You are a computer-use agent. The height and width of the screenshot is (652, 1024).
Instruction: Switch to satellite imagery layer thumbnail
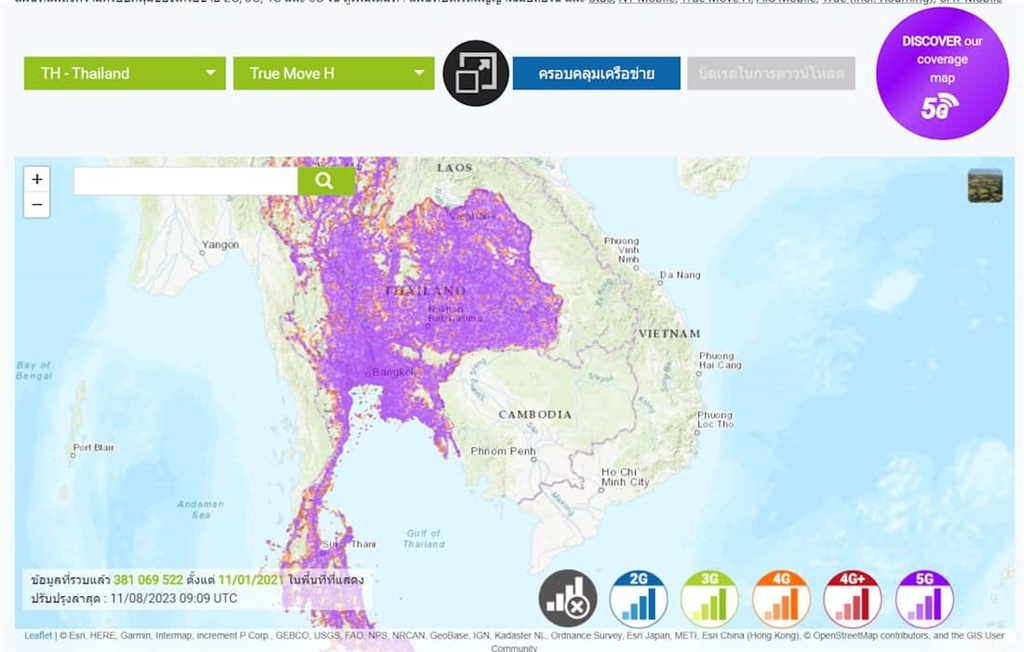pos(985,186)
